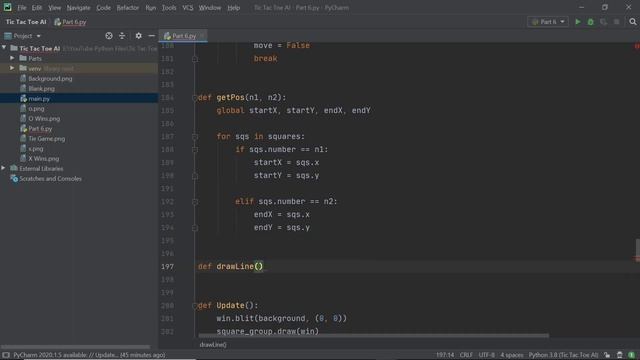Viewport: 640px width, 360px height.
Task: Click Tic Tac Toe AI breadcrumb
Action: 26,22
